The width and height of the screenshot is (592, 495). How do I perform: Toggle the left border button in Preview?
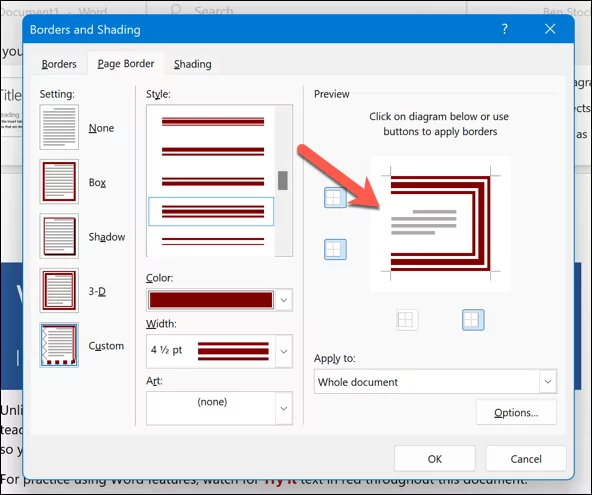(x=407, y=320)
